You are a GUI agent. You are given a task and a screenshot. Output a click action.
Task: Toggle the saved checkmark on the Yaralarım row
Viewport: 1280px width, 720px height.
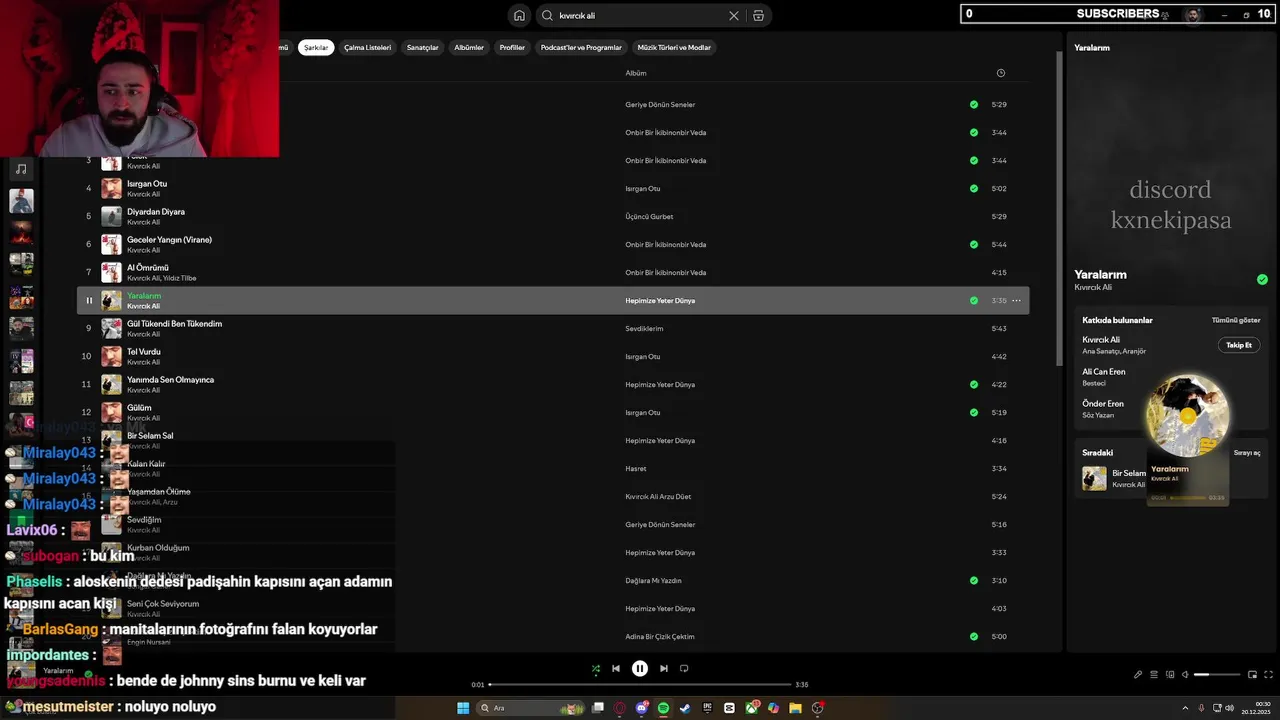[x=974, y=300]
